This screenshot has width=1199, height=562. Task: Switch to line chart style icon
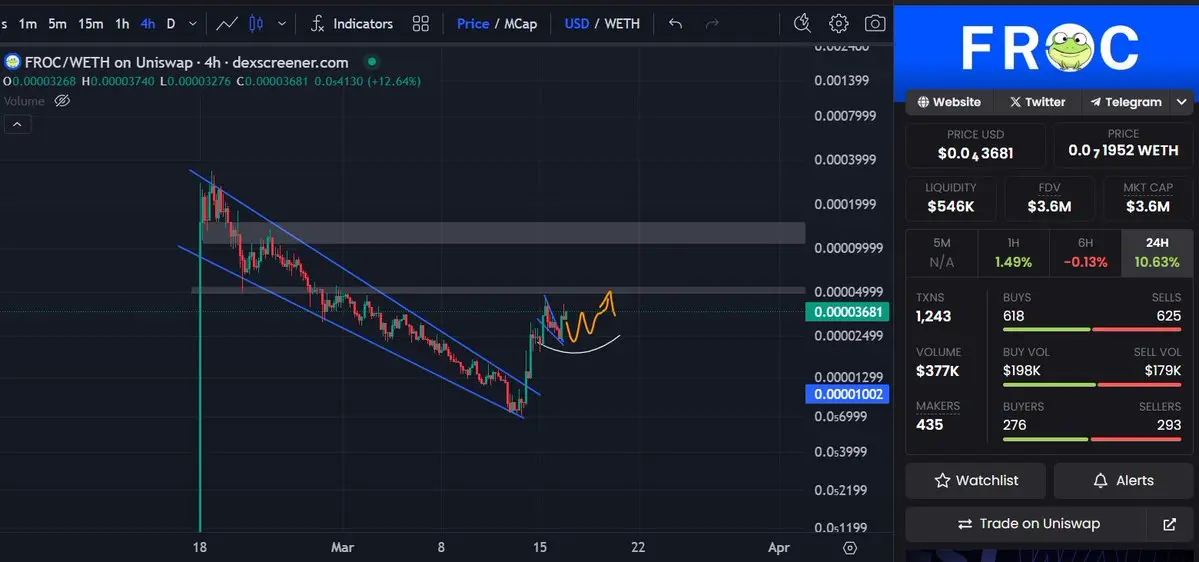pos(227,24)
